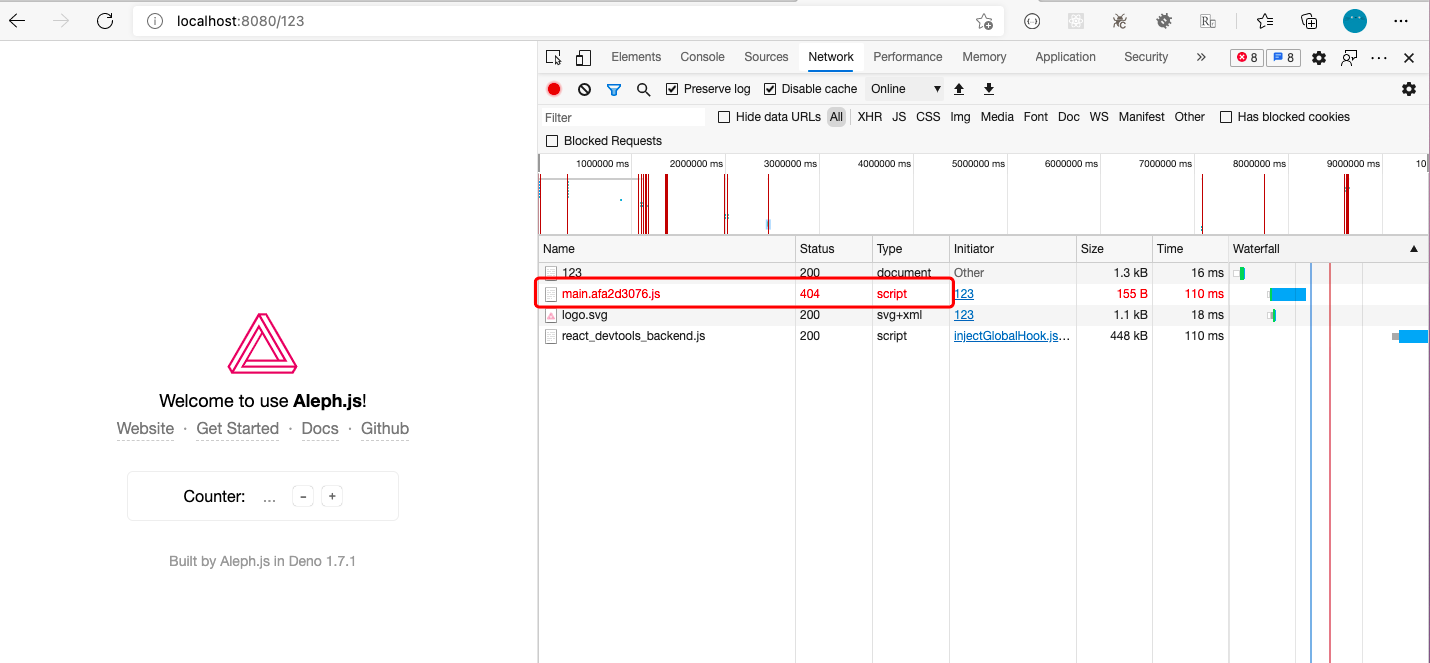Image resolution: width=1430 pixels, height=663 pixels.
Task: Open the browser settings and more menu
Action: click(x=1401, y=21)
